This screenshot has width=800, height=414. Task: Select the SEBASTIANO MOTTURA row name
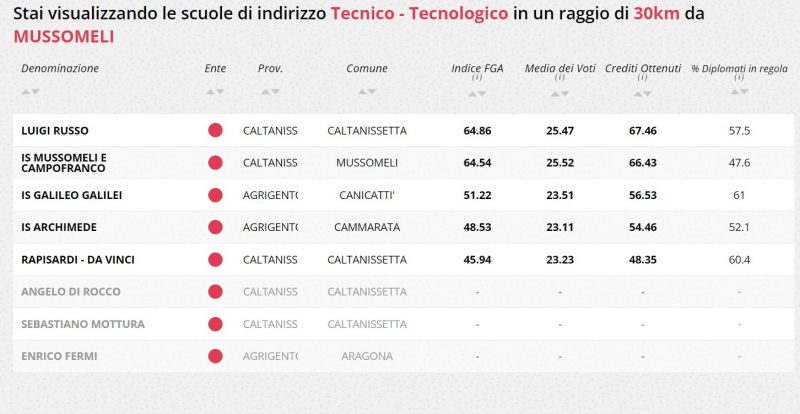83,324
